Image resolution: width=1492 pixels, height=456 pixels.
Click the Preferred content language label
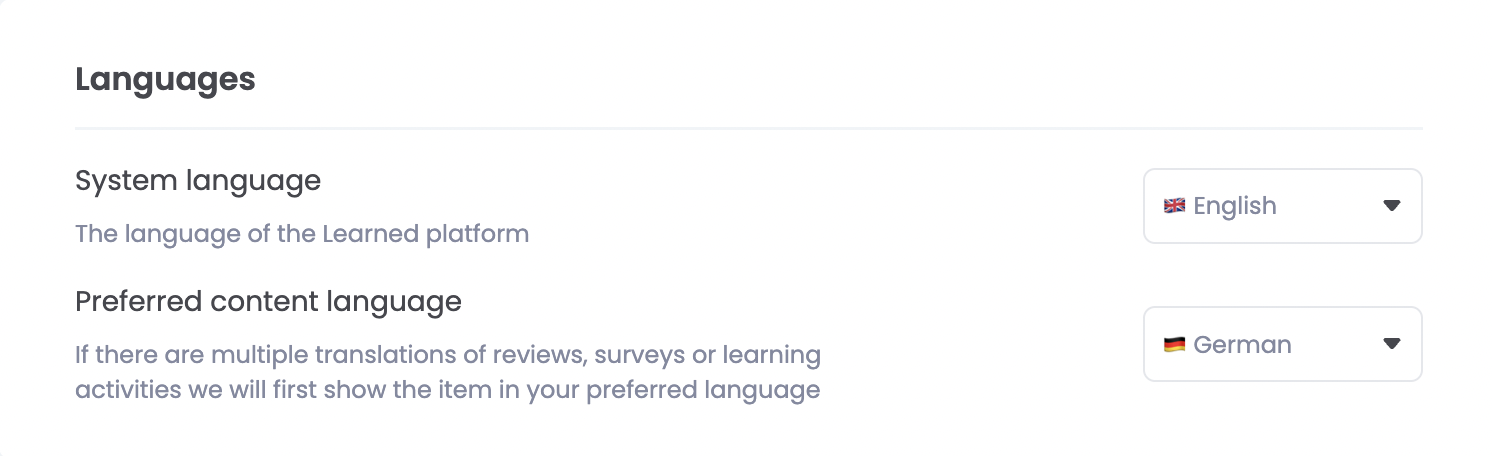[x=268, y=301]
